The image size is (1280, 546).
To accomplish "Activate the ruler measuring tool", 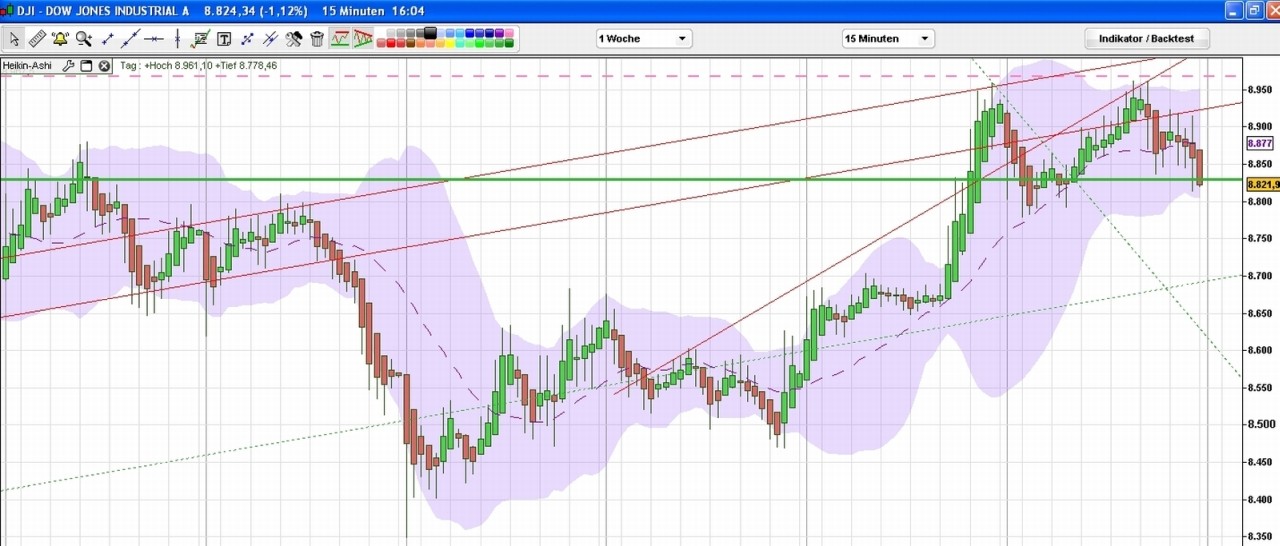I will (x=37, y=39).
